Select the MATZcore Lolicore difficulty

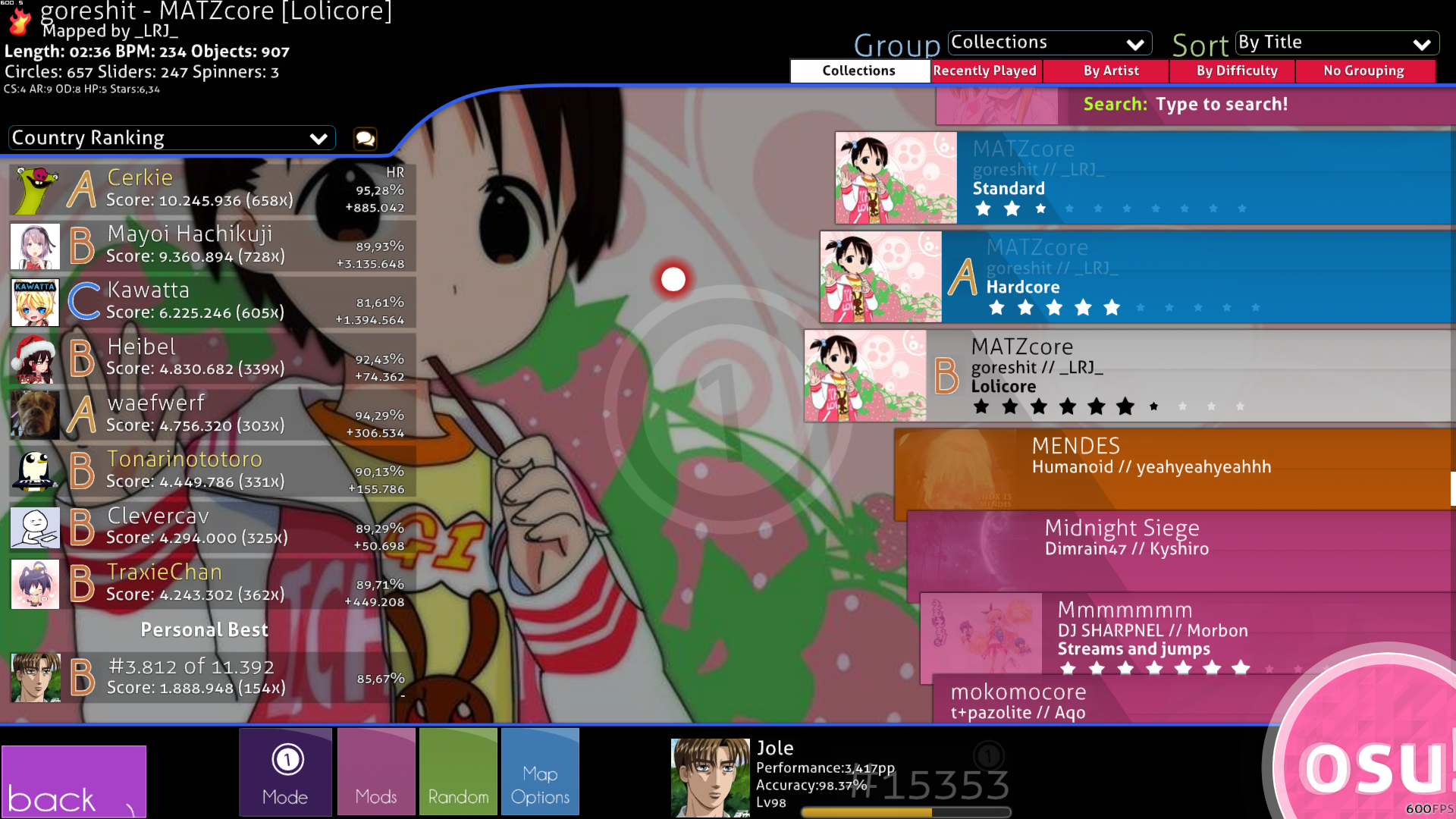1130,376
